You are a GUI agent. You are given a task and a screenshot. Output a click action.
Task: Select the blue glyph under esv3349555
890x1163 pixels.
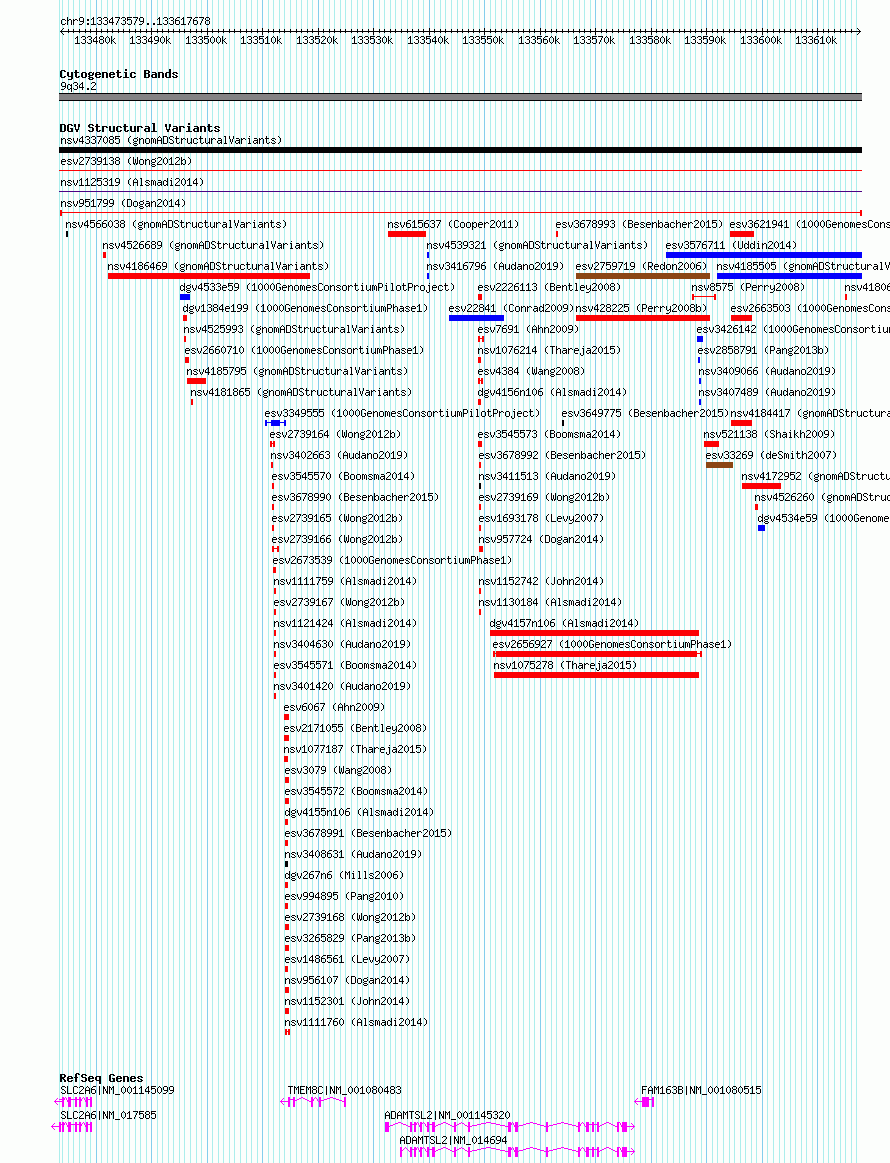click(275, 423)
